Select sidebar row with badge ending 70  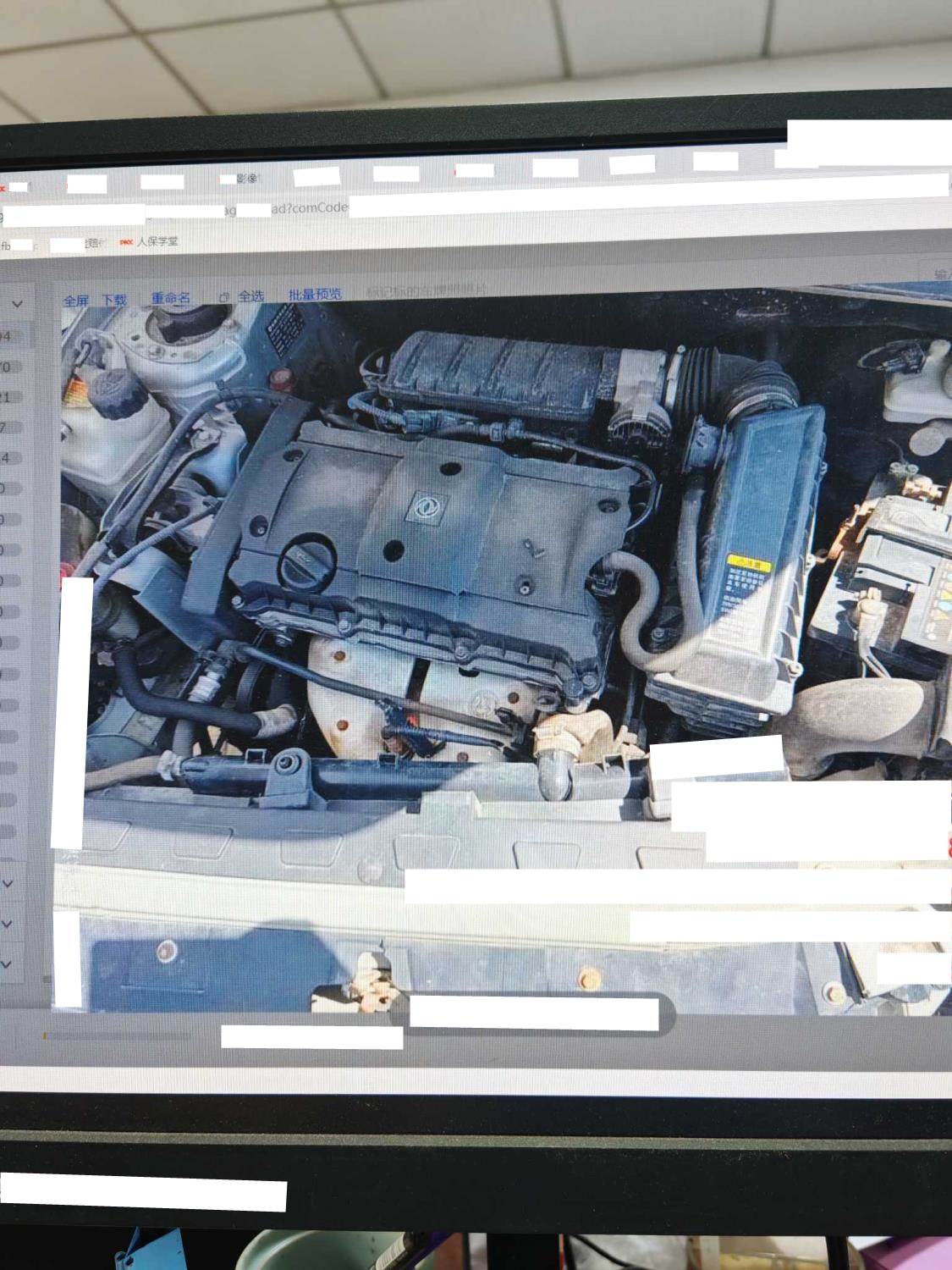coord(7,367)
